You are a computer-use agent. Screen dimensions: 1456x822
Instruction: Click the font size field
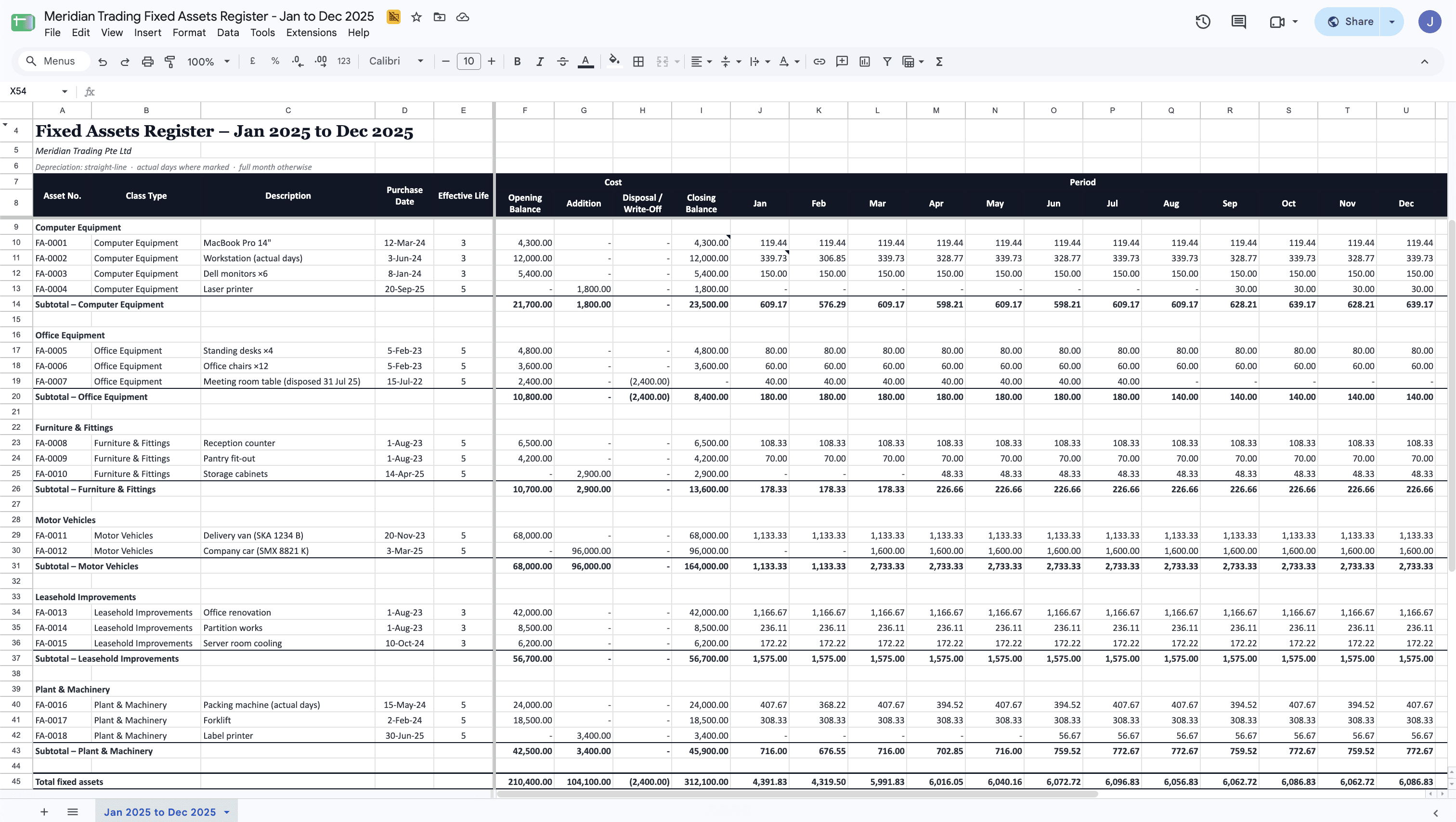(468, 61)
